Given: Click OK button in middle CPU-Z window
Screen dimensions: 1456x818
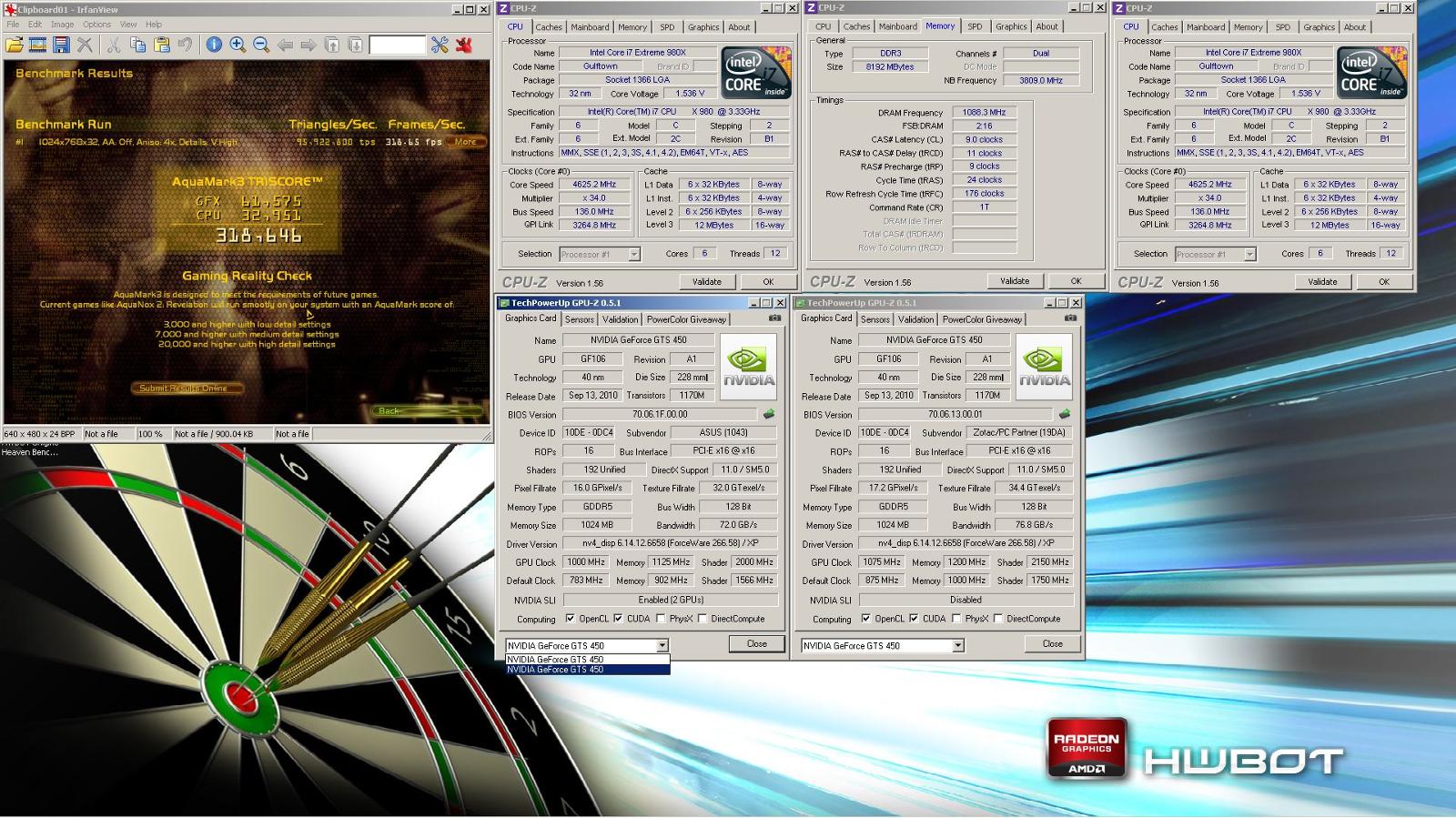Looking at the screenshot, I should pyautogui.click(x=1076, y=281).
